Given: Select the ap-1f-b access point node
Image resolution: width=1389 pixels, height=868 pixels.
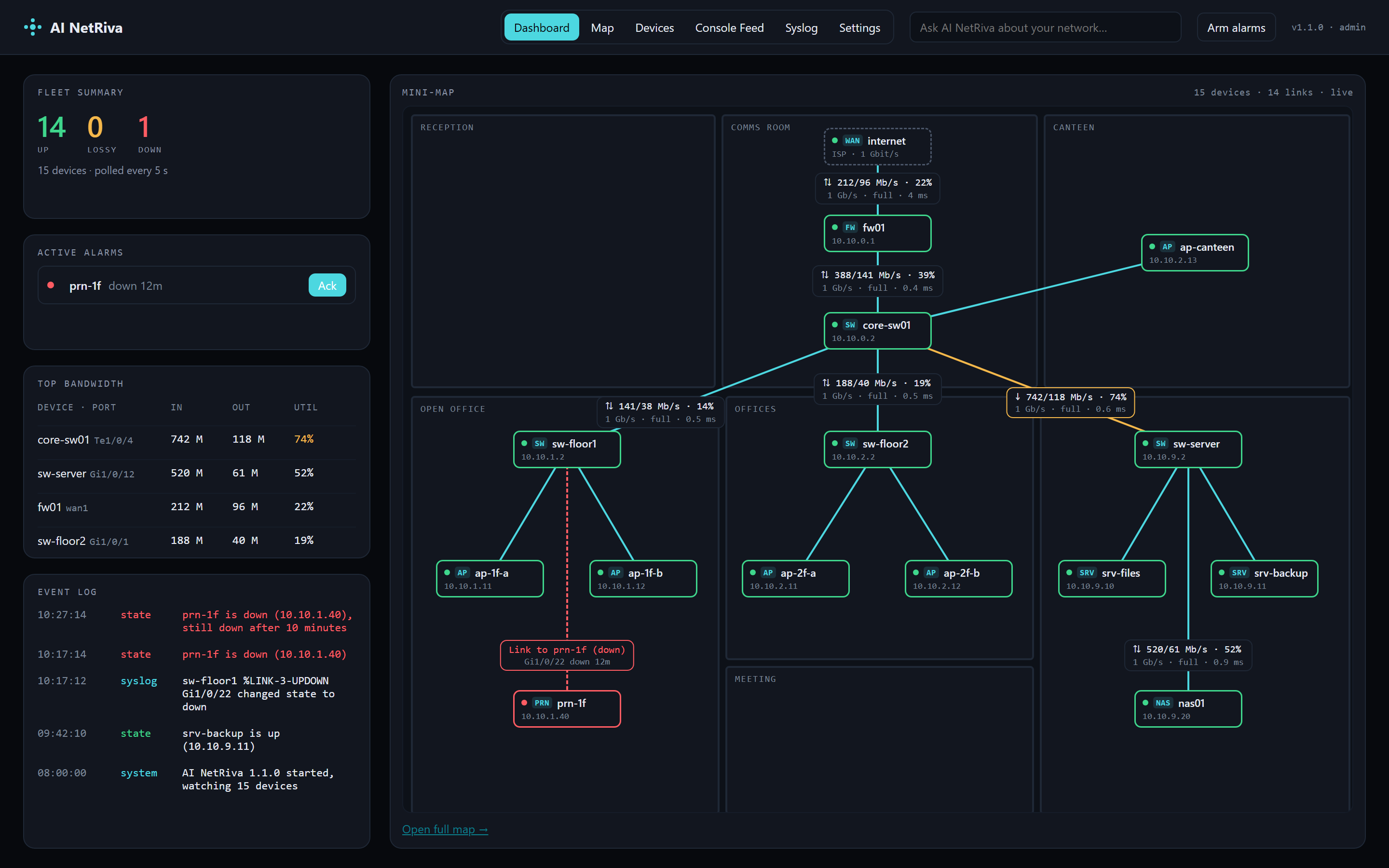Looking at the screenshot, I should click(x=643, y=579).
